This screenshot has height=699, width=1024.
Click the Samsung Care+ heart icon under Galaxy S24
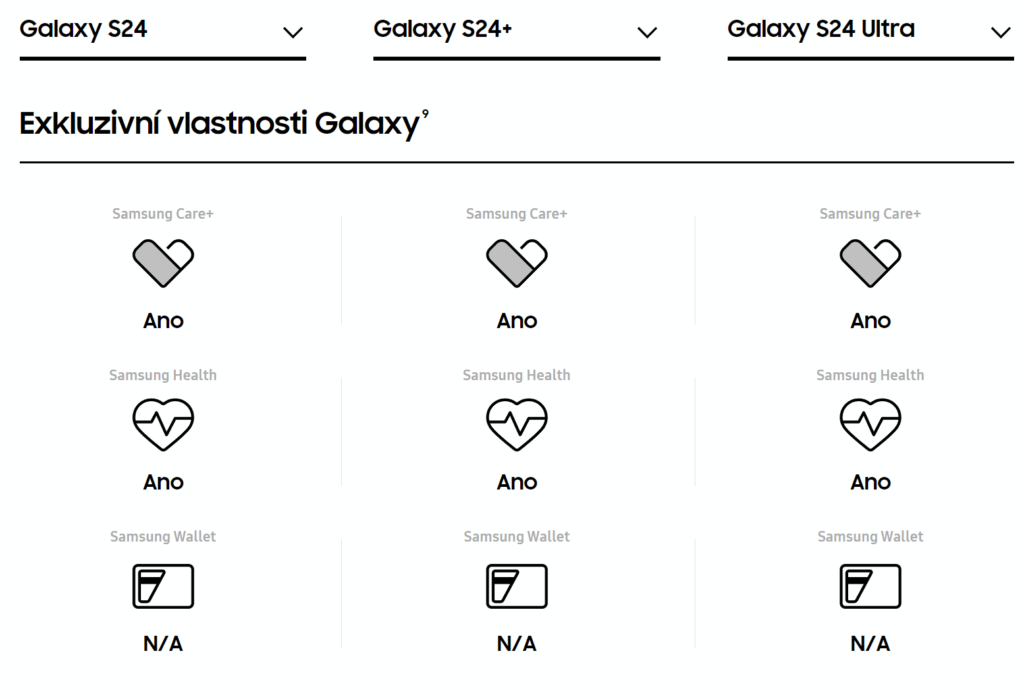(163, 263)
